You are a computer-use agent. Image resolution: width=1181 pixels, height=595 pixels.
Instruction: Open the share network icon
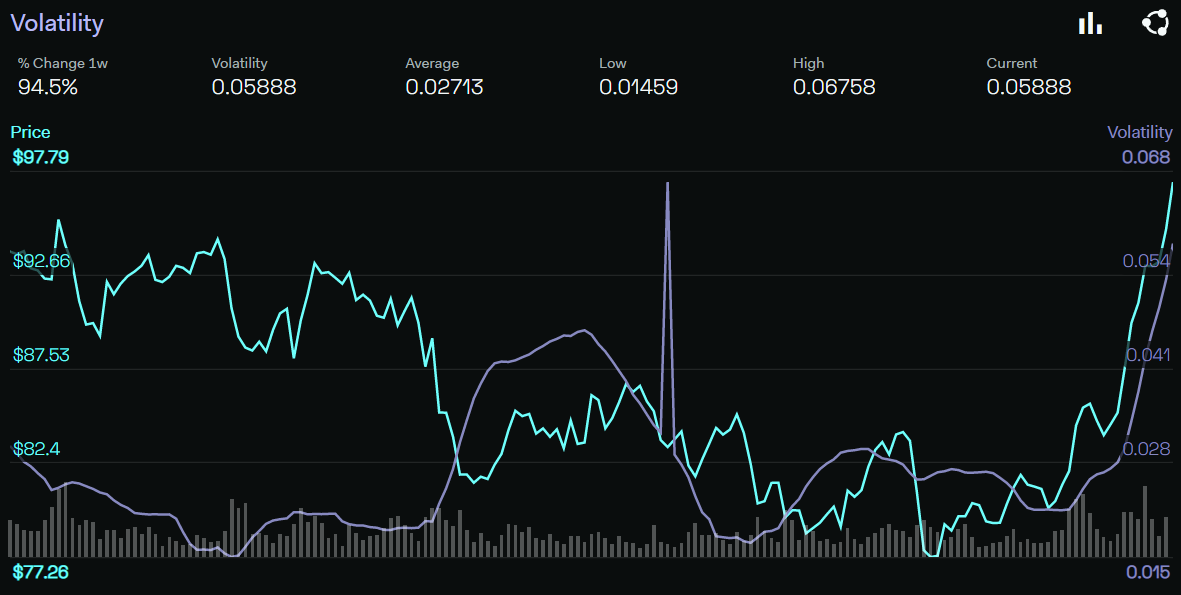coord(1155,21)
